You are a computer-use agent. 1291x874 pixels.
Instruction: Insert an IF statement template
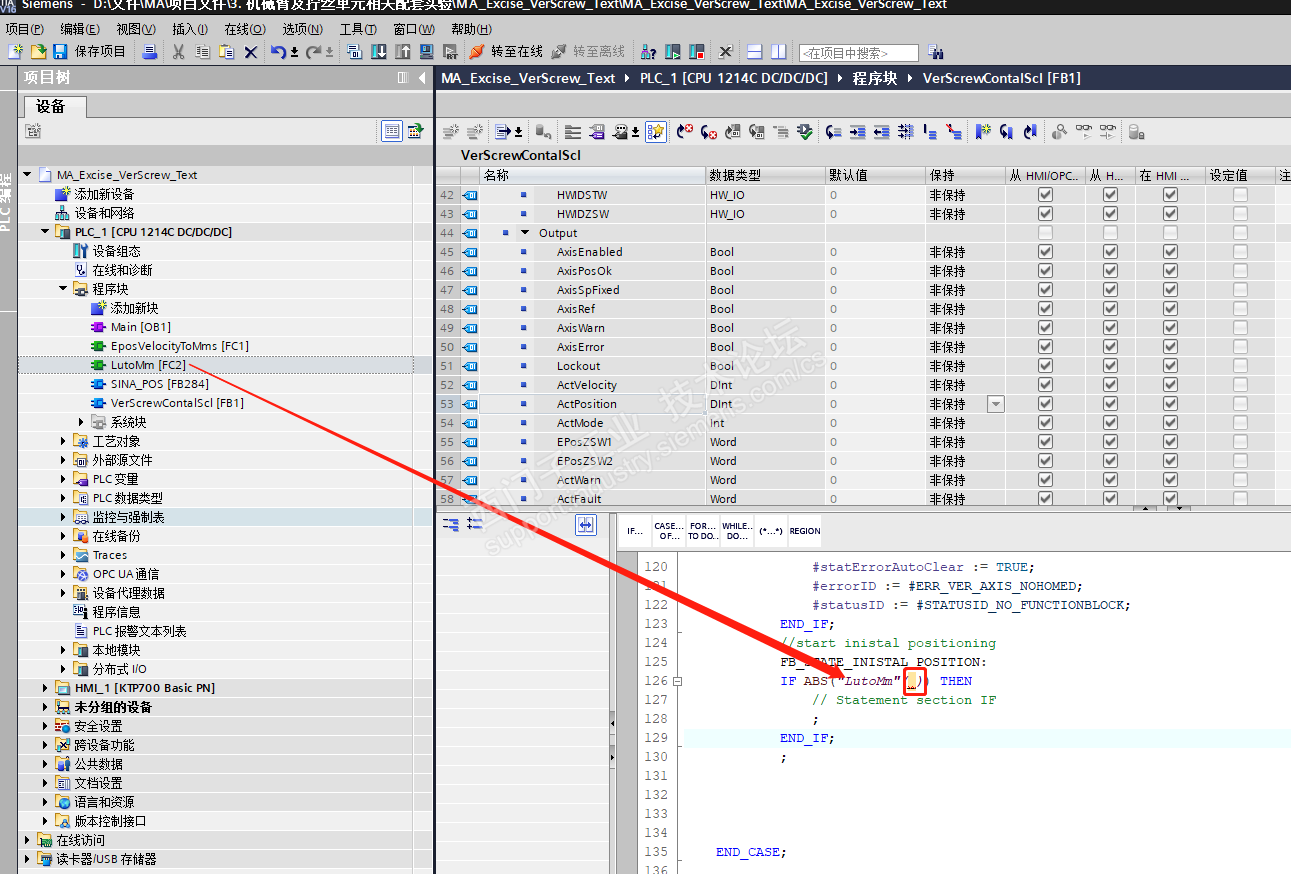pos(635,531)
